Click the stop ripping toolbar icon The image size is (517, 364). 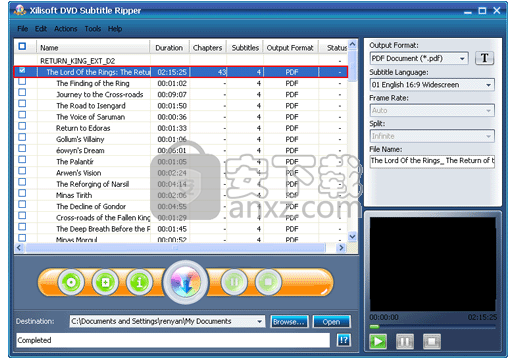(268, 282)
